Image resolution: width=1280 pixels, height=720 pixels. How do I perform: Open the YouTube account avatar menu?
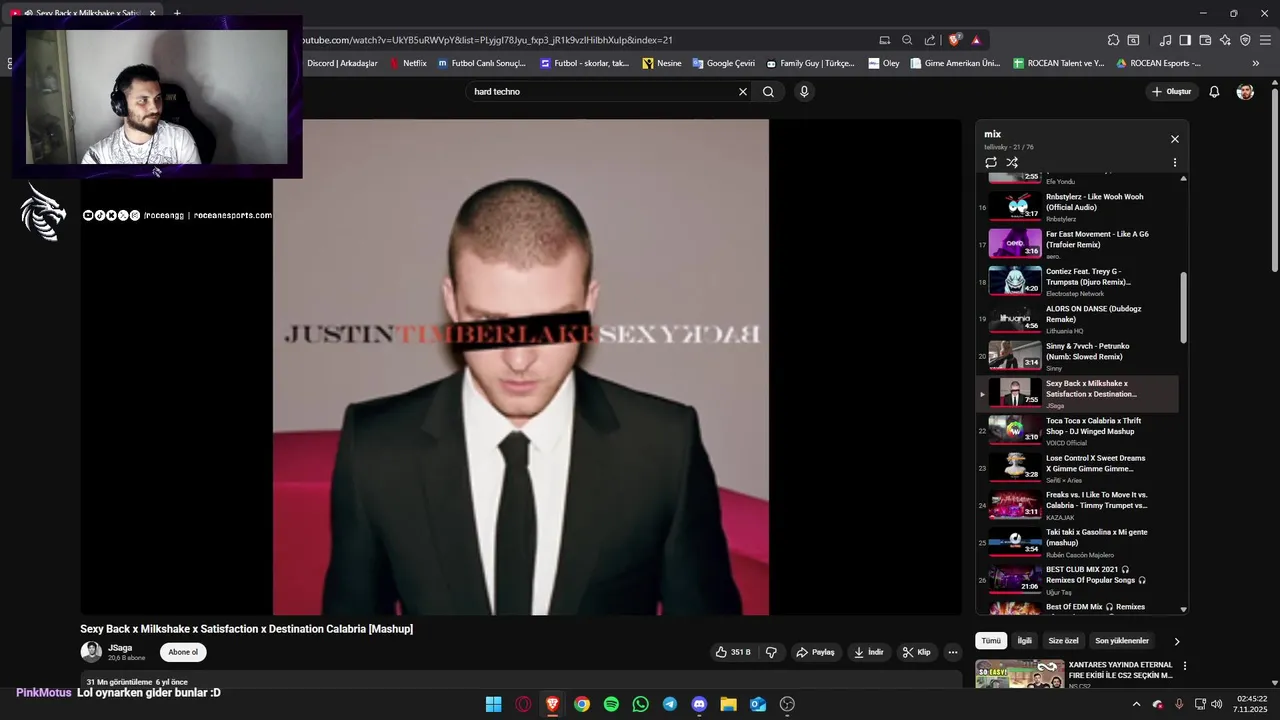(x=1245, y=91)
